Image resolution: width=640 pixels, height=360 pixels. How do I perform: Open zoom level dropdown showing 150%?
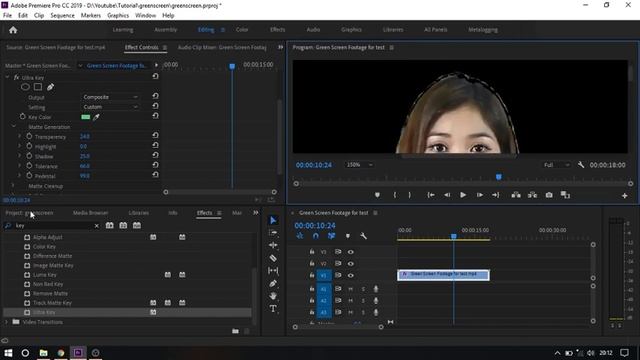(x=359, y=165)
